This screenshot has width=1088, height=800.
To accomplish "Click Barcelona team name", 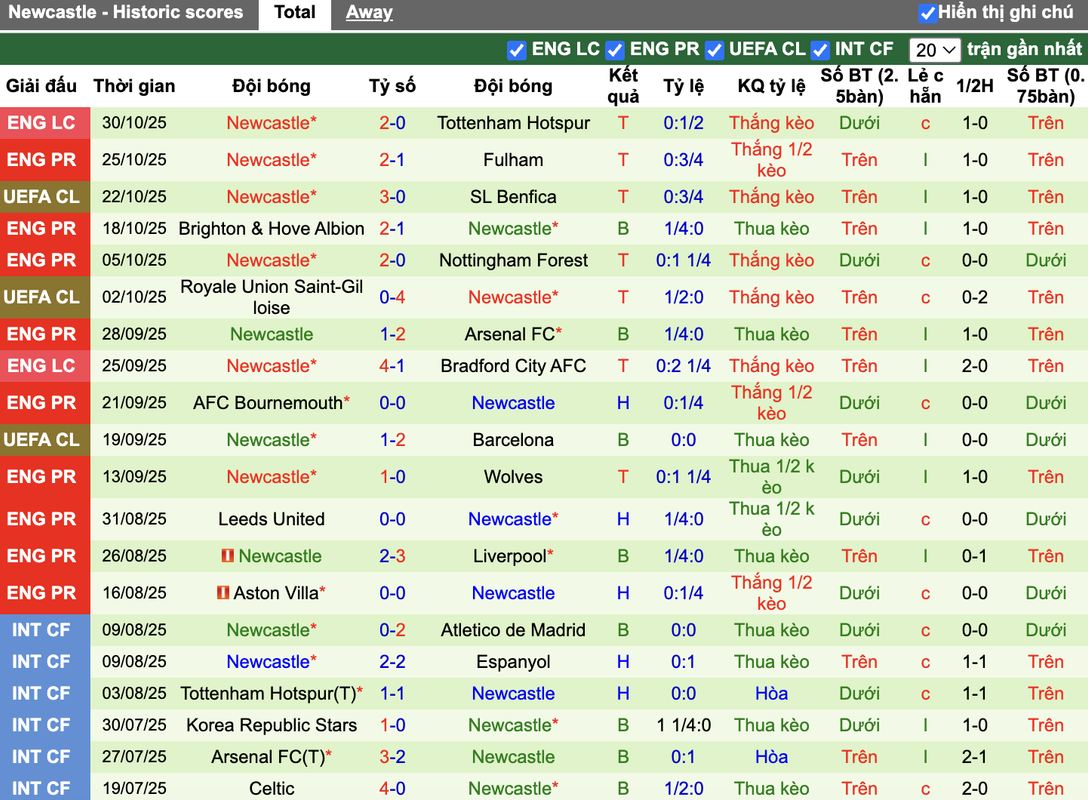I will tap(513, 440).
